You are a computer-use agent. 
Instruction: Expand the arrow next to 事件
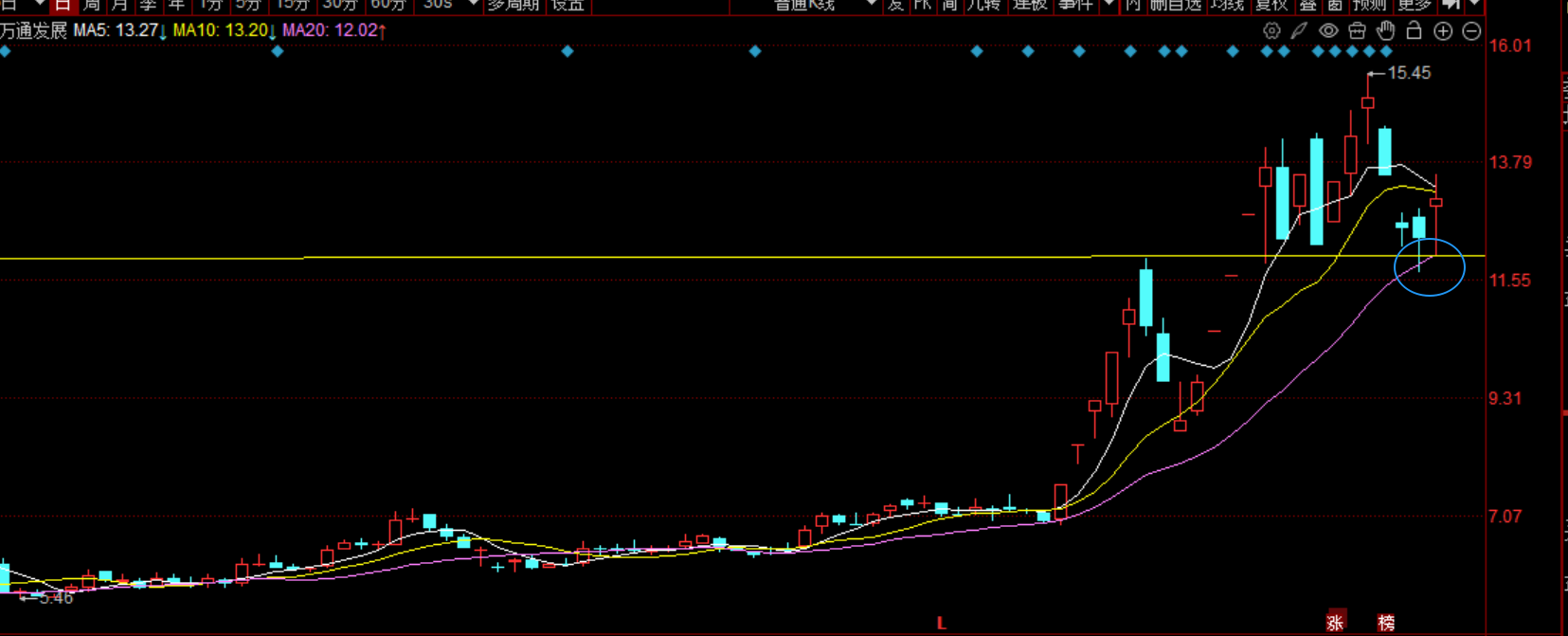pos(1108,5)
